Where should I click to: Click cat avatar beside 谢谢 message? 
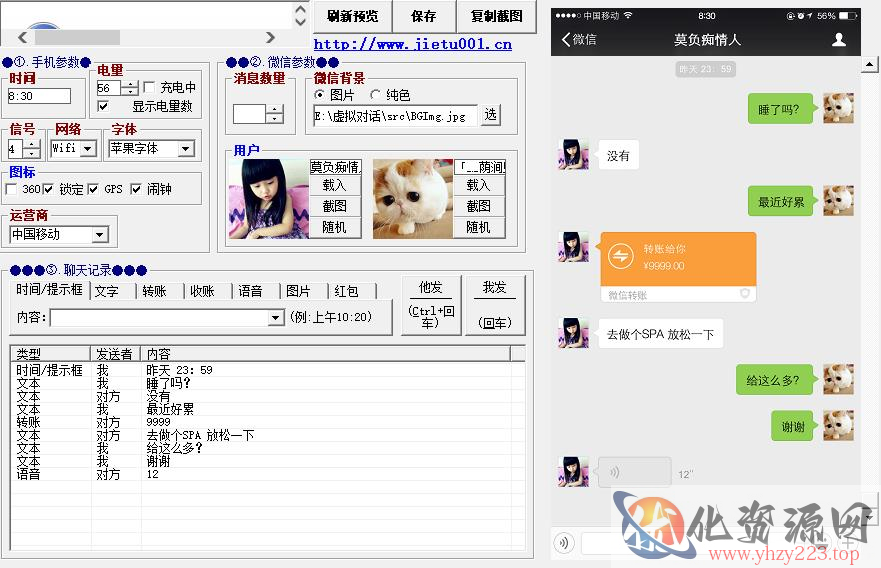[x=838, y=426]
